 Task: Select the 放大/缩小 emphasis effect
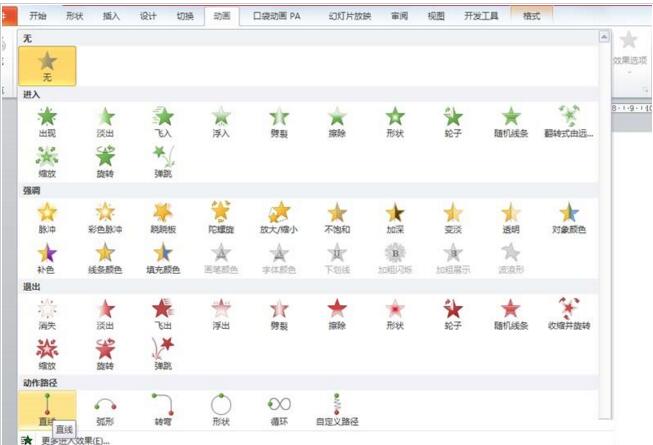click(x=279, y=218)
